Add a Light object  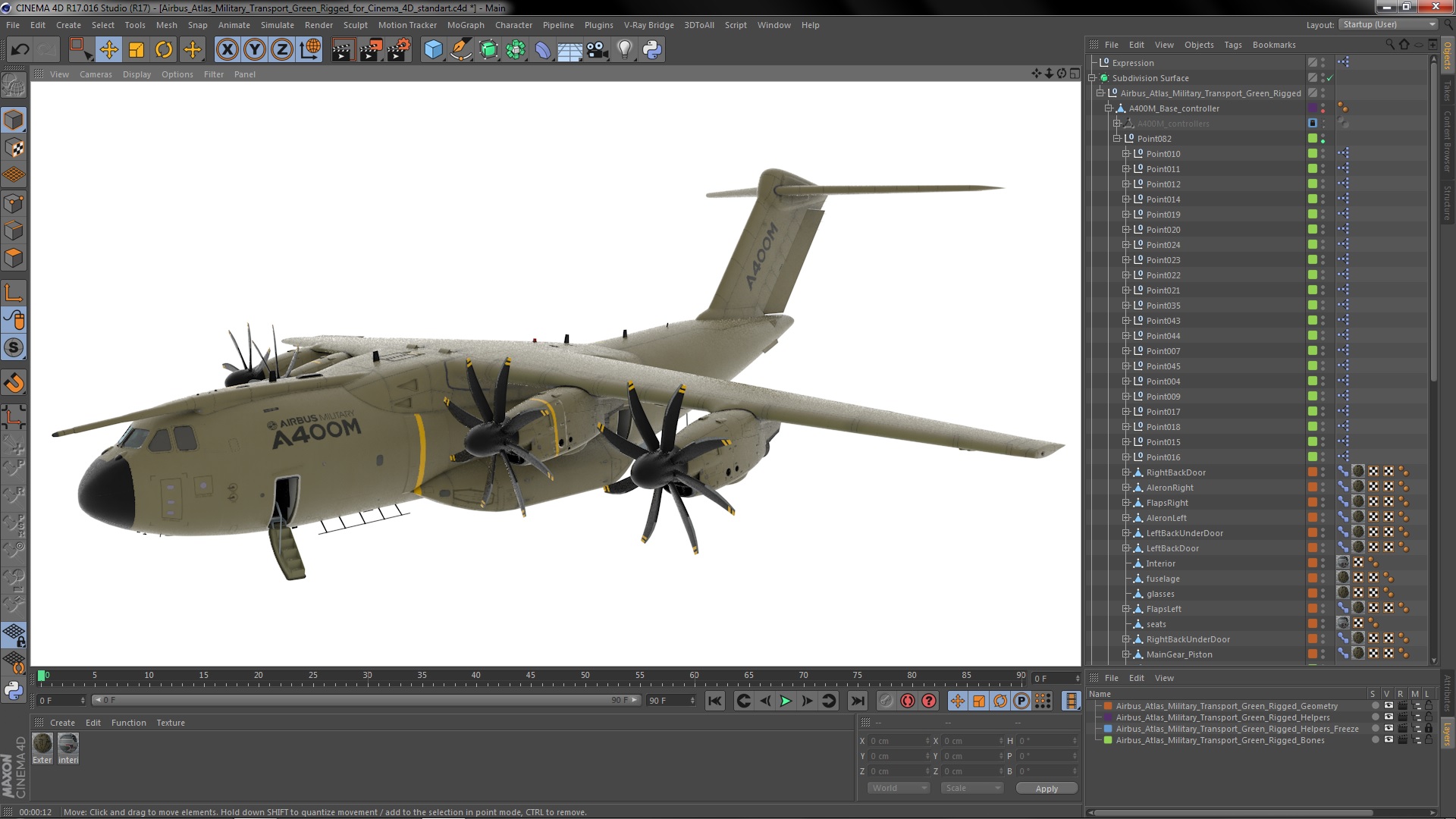(624, 50)
